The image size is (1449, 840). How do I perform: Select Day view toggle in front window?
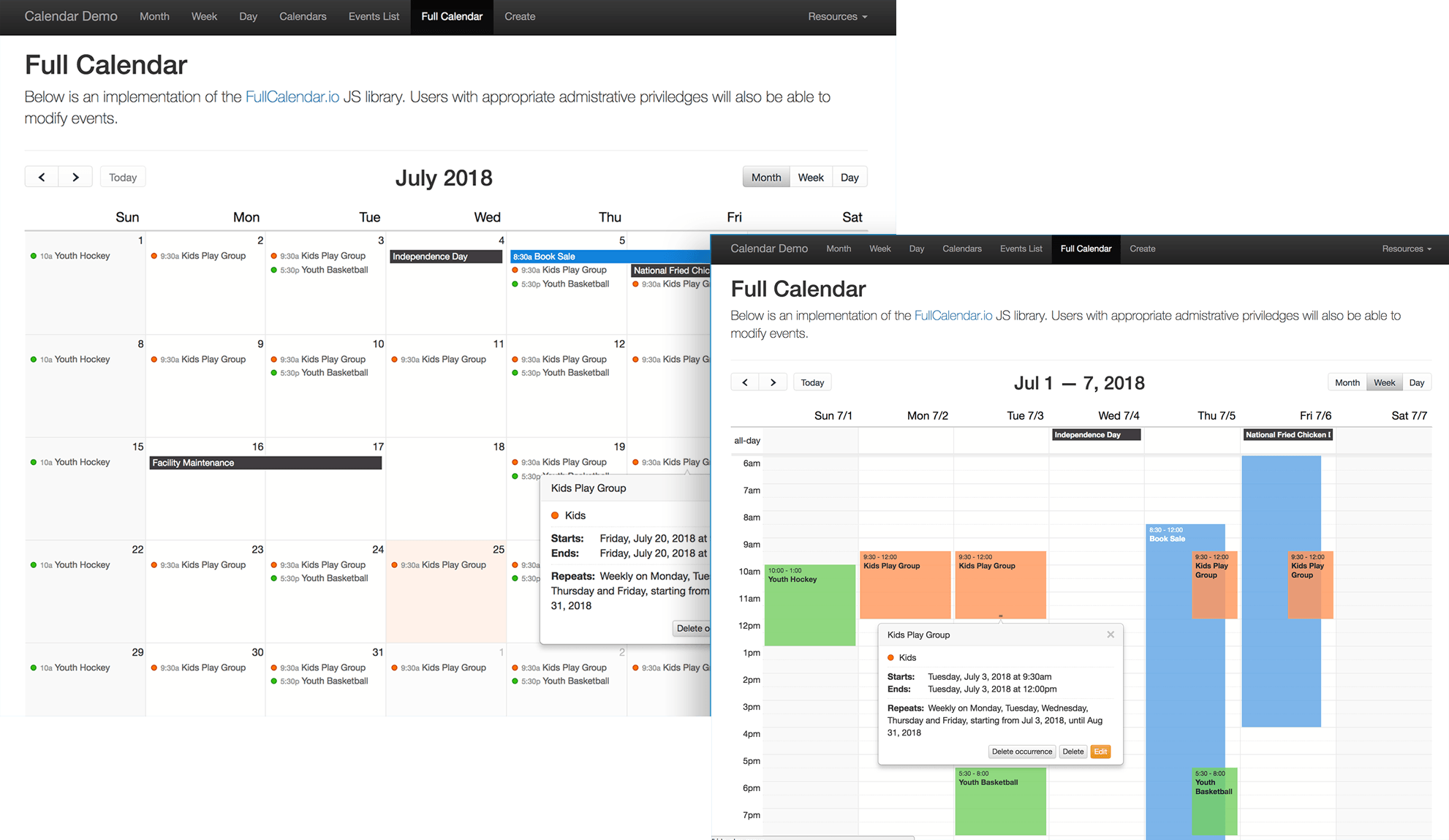(1417, 382)
